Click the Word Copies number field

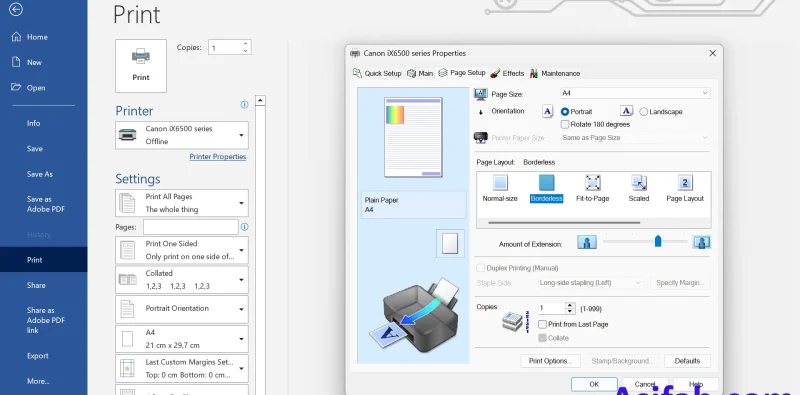tap(224, 47)
